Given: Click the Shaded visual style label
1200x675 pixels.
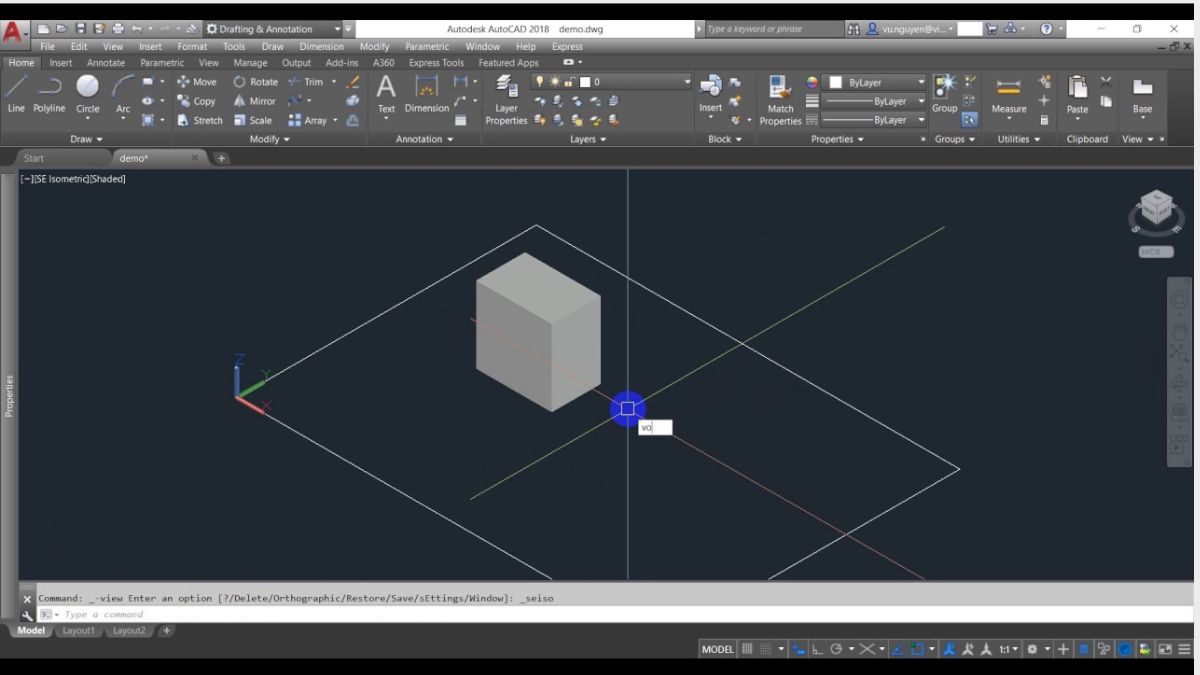Looking at the screenshot, I should coord(107,179).
